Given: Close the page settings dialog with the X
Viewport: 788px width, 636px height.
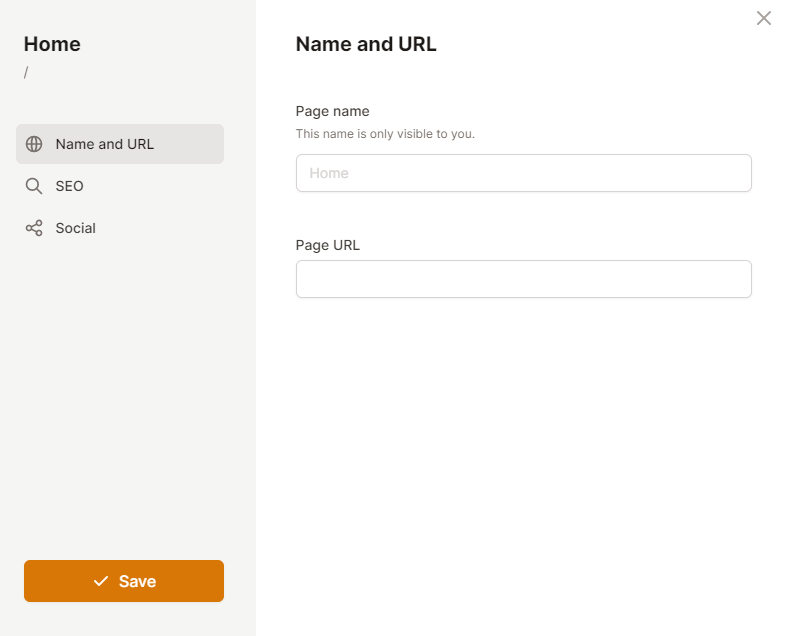Looking at the screenshot, I should pos(764,18).
